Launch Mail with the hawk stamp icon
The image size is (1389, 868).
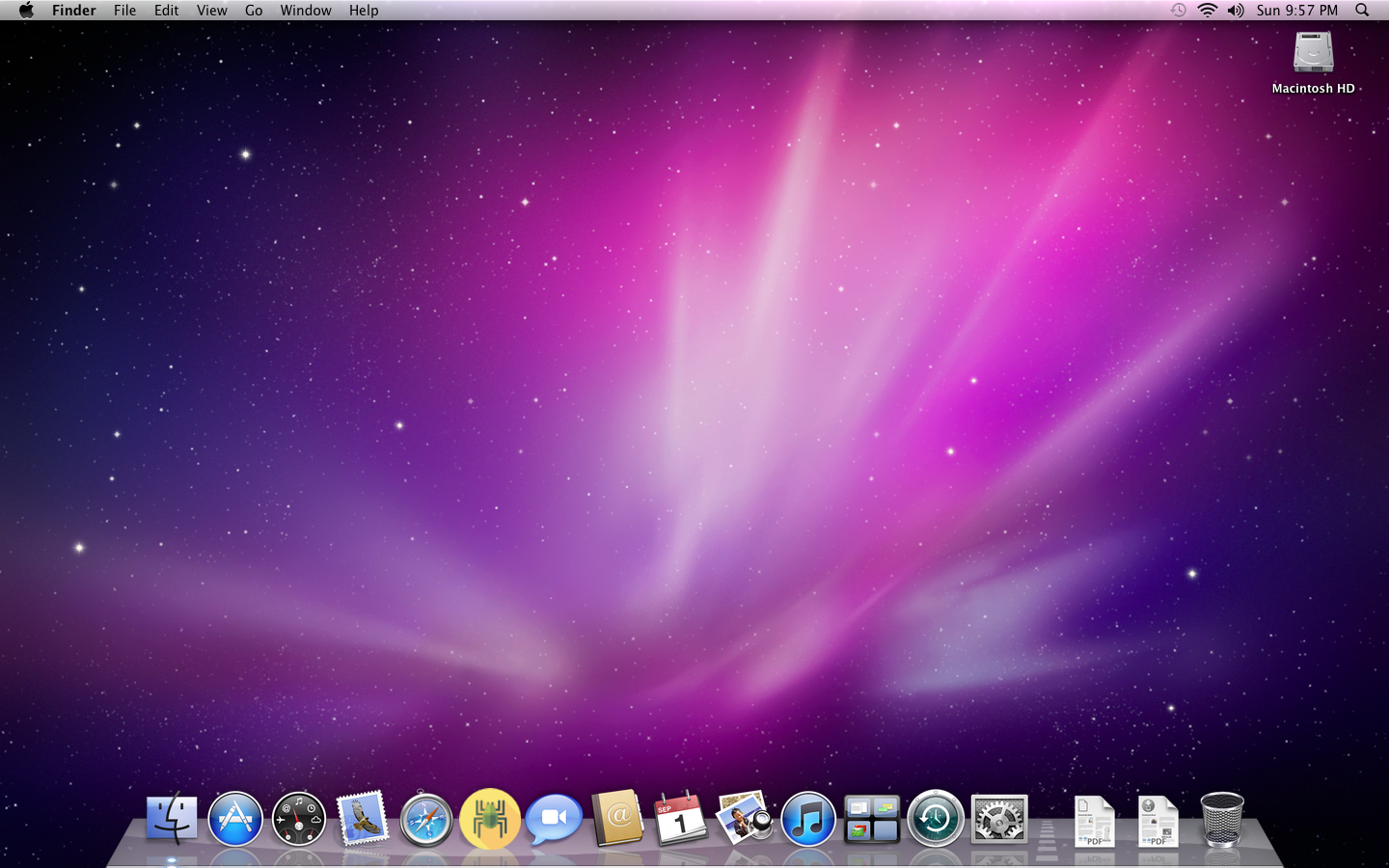(363, 819)
